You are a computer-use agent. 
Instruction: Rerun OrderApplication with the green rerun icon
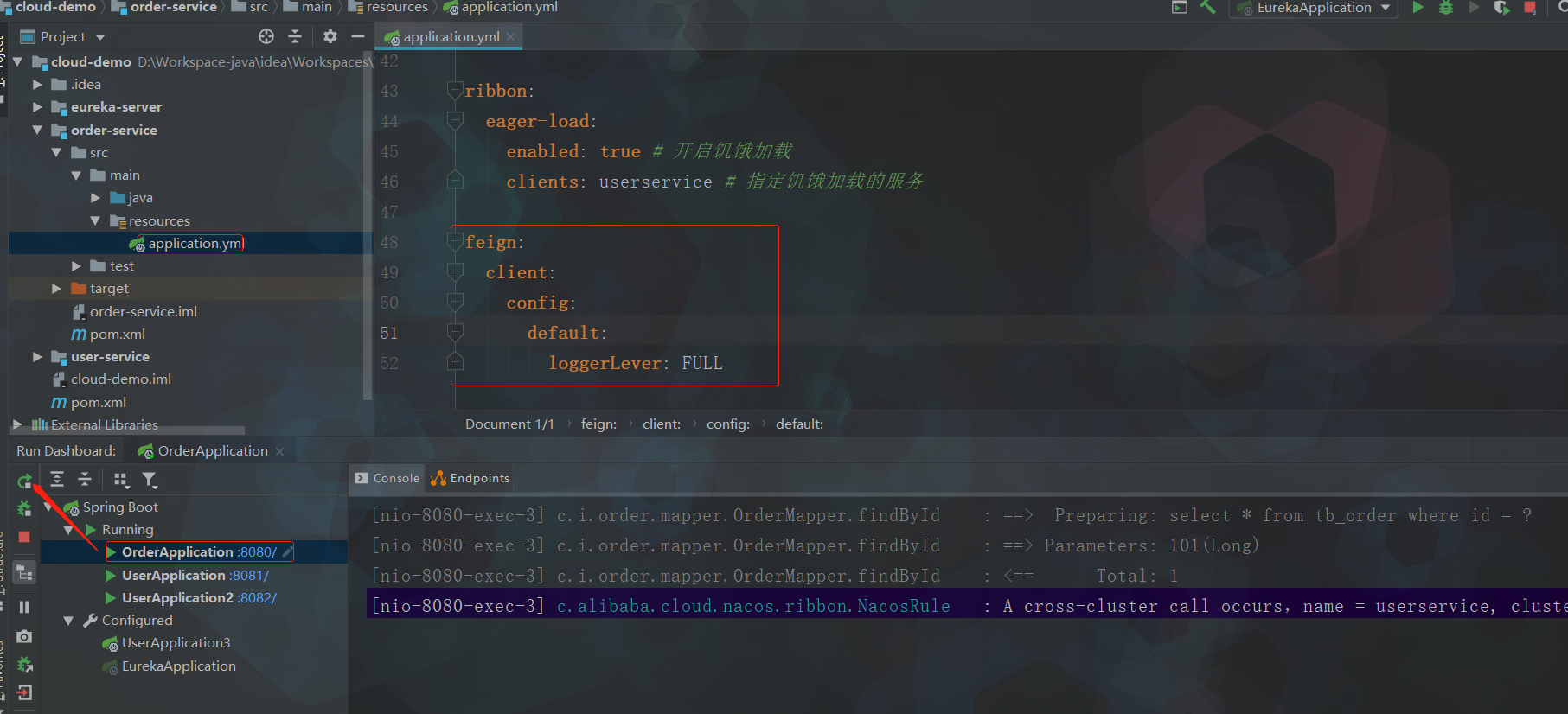click(x=24, y=481)
